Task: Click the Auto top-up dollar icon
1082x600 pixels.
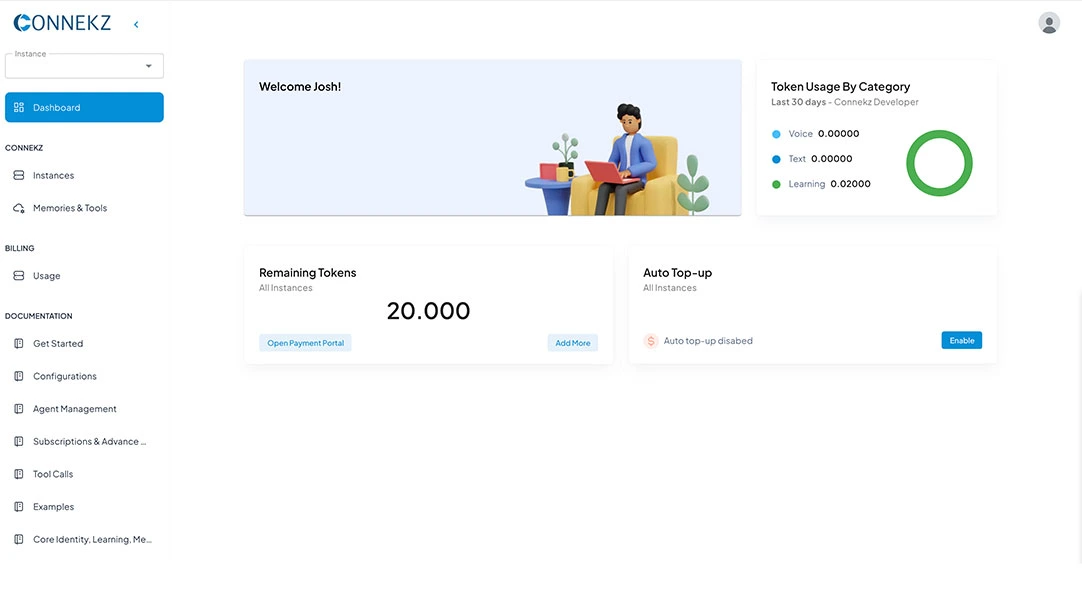Action: click(651, 341)
